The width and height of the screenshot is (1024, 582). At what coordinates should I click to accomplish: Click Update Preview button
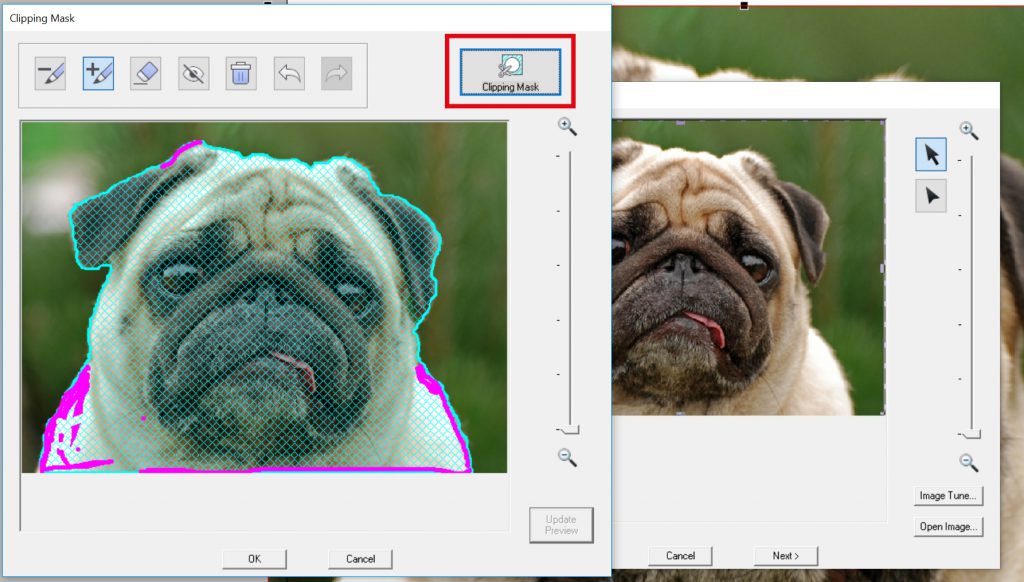561,525
